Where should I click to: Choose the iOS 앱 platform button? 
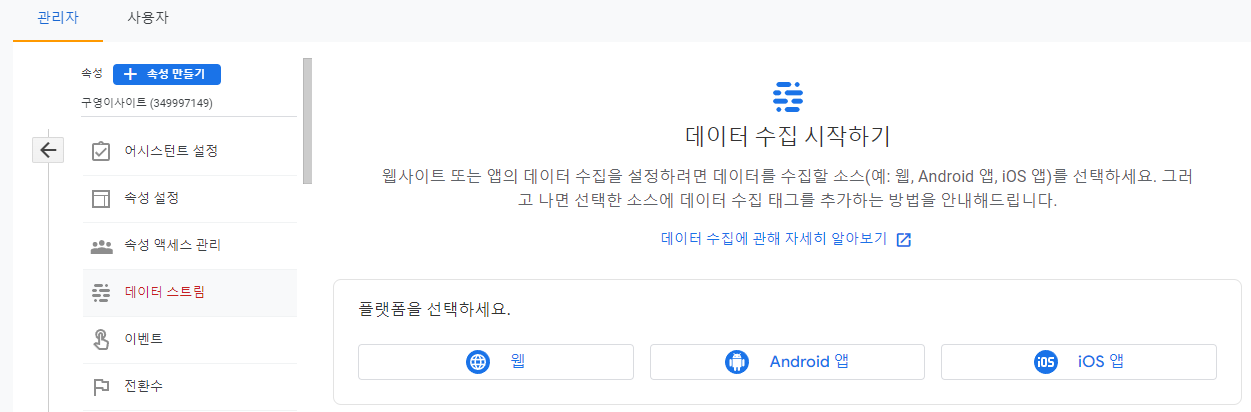[x=1079, y=362]
